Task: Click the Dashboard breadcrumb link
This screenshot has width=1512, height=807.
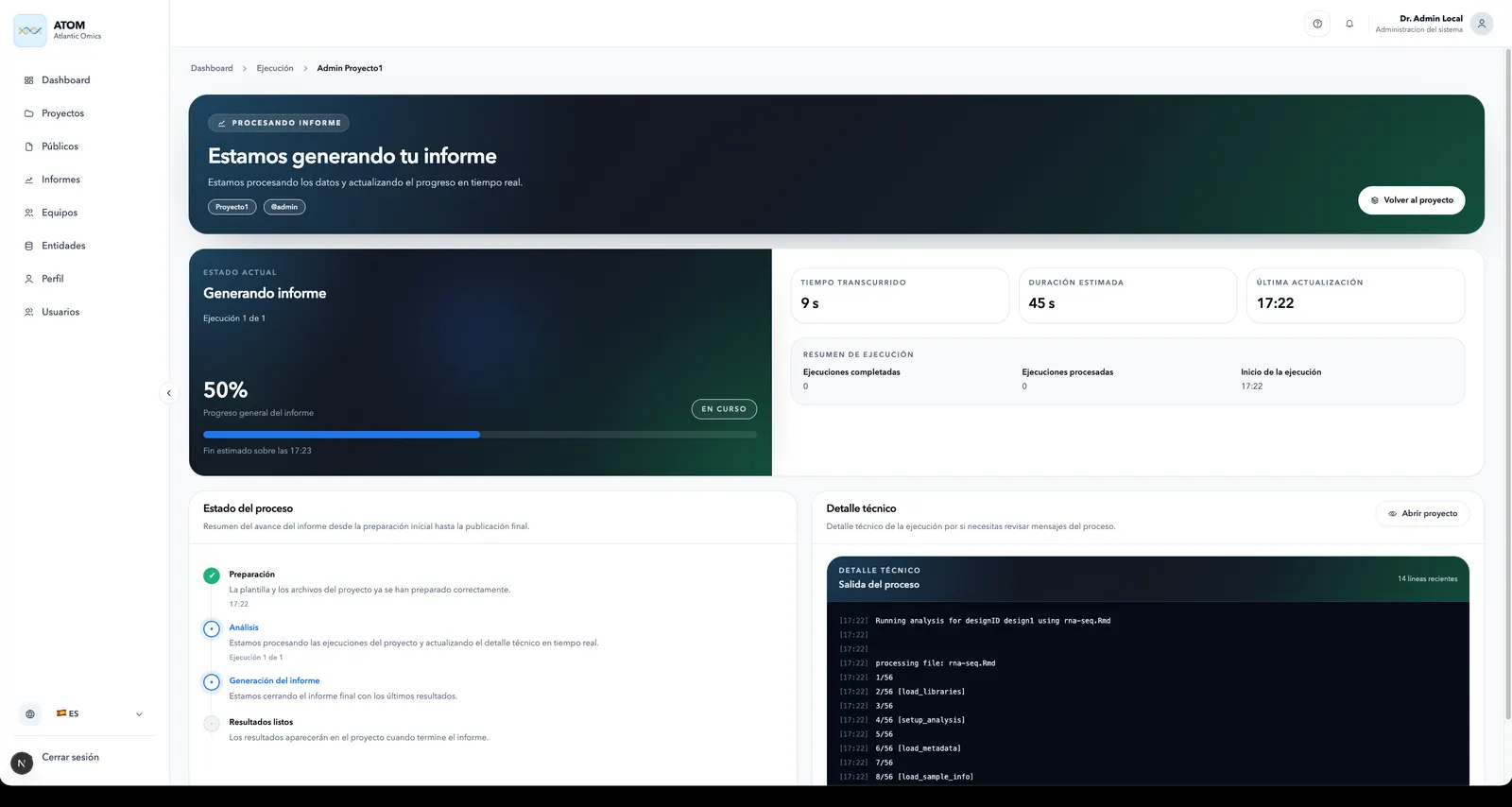Action: pos(212,68)
